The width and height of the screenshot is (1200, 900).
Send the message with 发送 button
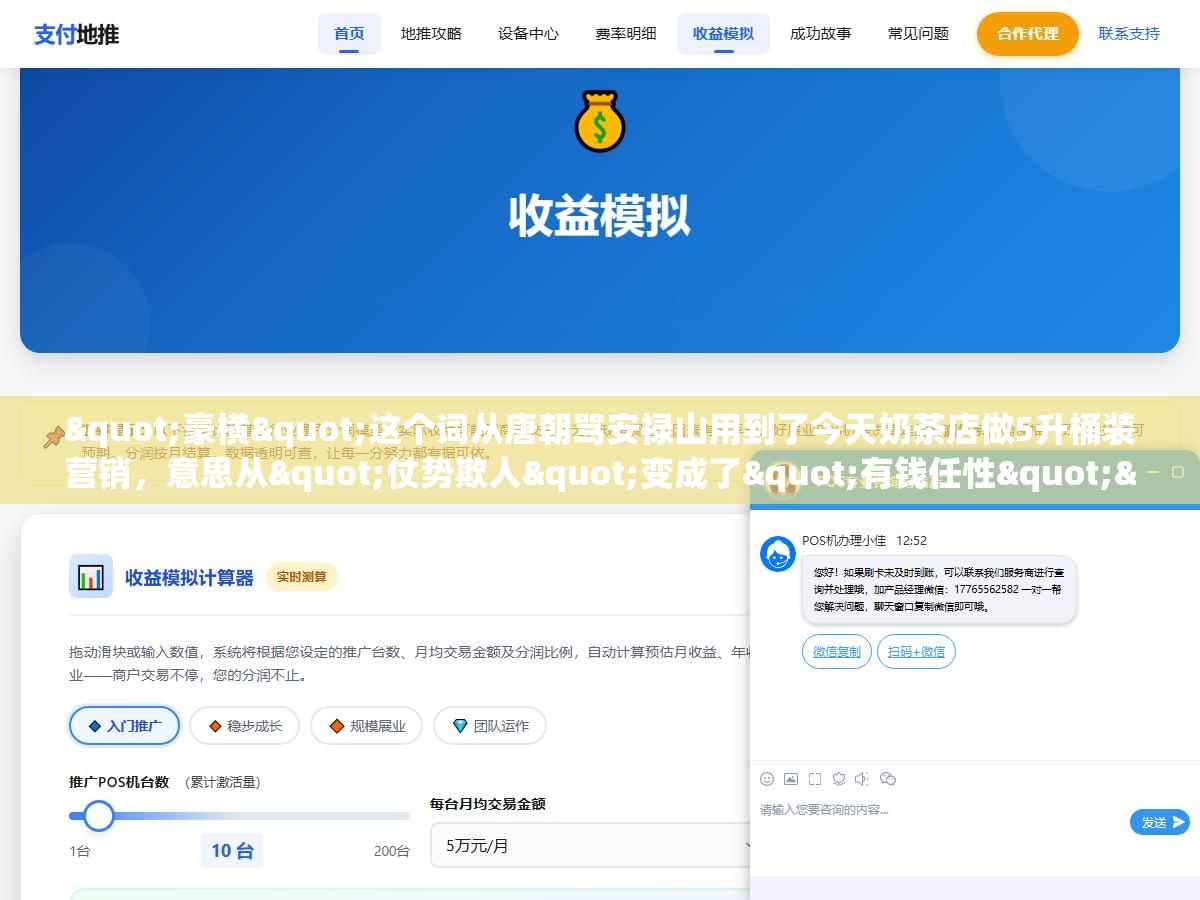coord(1160,822)
